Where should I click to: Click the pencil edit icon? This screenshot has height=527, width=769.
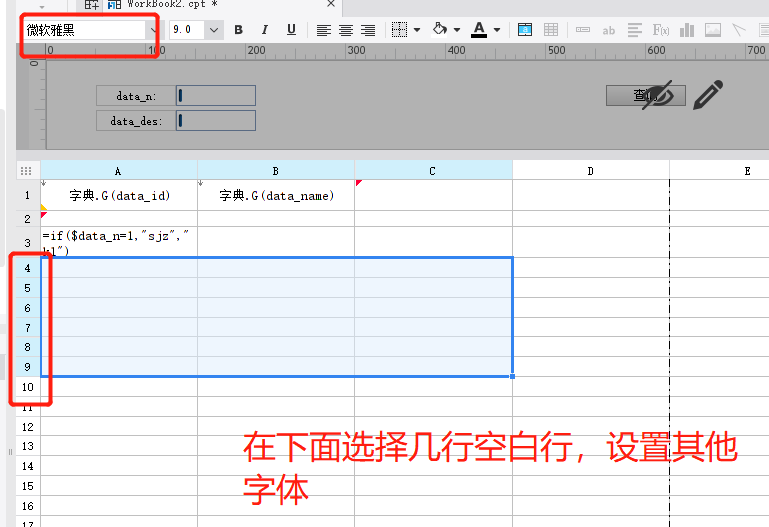pos(708,95)
